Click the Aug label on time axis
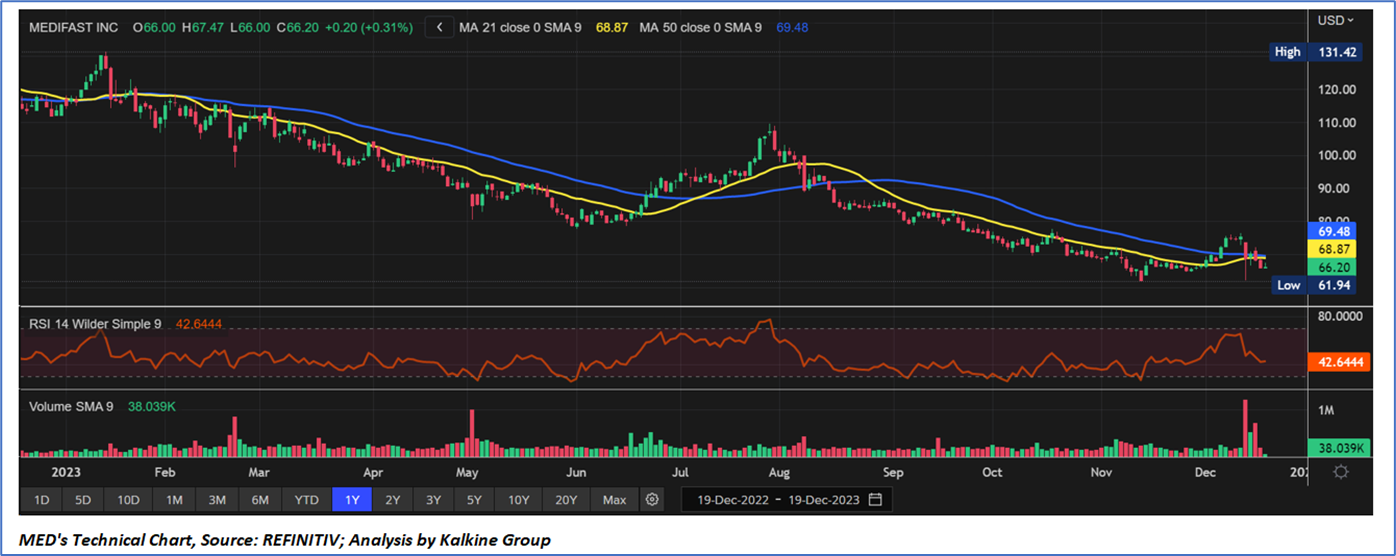 [780, 471]
